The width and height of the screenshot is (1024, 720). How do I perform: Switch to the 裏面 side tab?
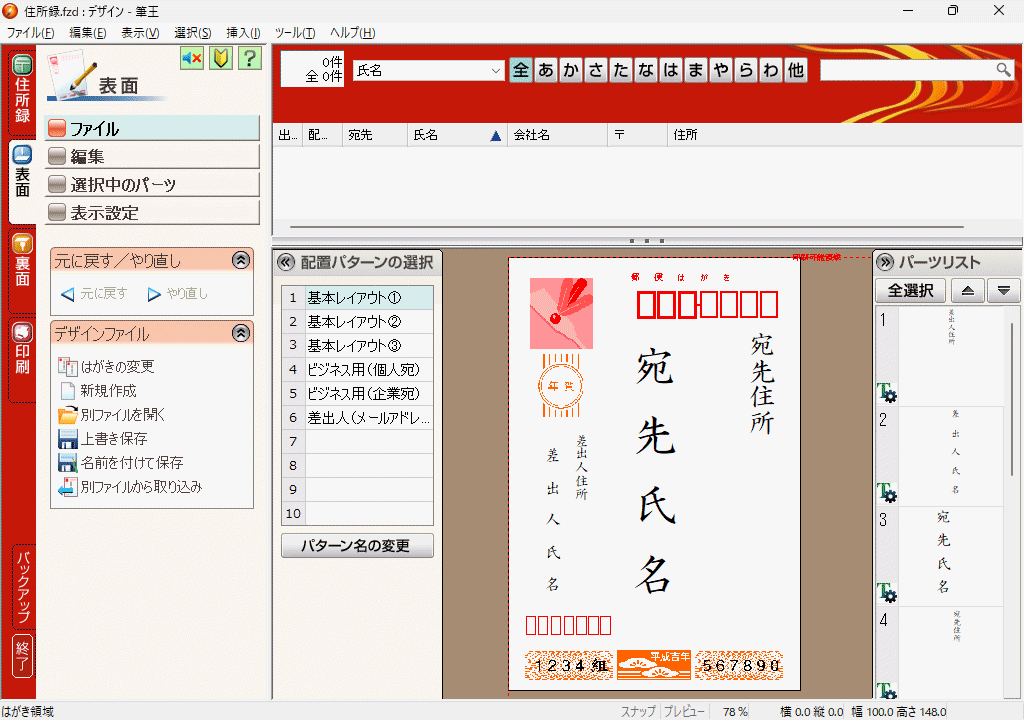(x=22, y=262)
